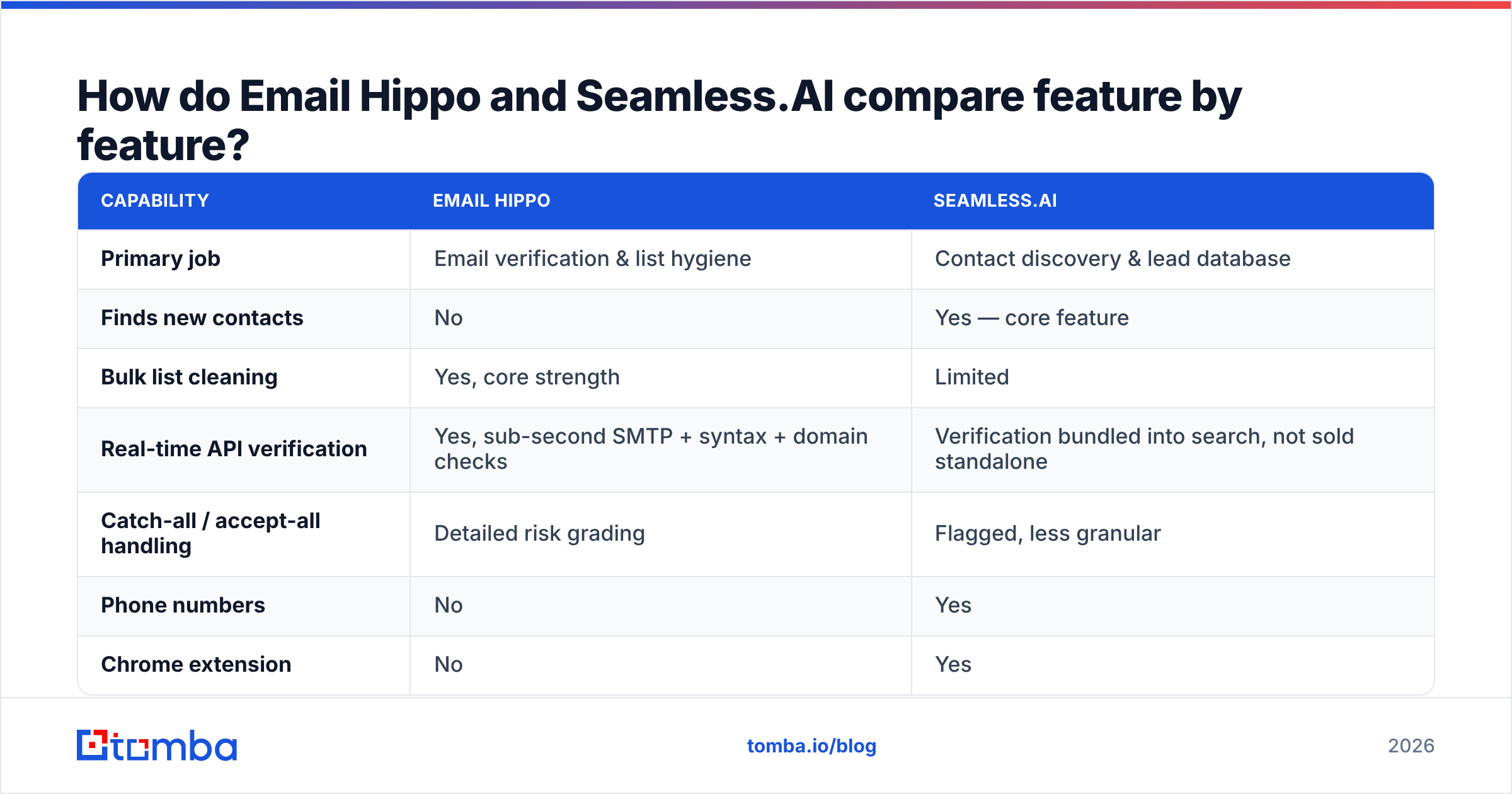Select the 'Phone numbers' row label
The width and height of the screenshot is (1512, 794).
183,606
